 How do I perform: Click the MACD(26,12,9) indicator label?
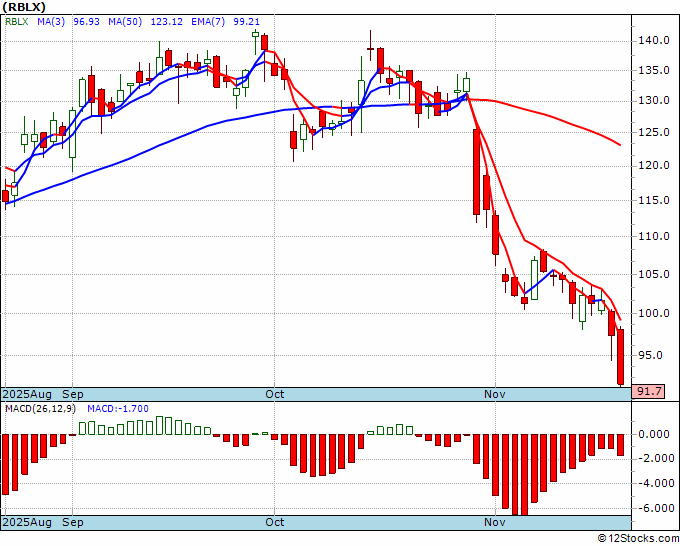[40, 409]
